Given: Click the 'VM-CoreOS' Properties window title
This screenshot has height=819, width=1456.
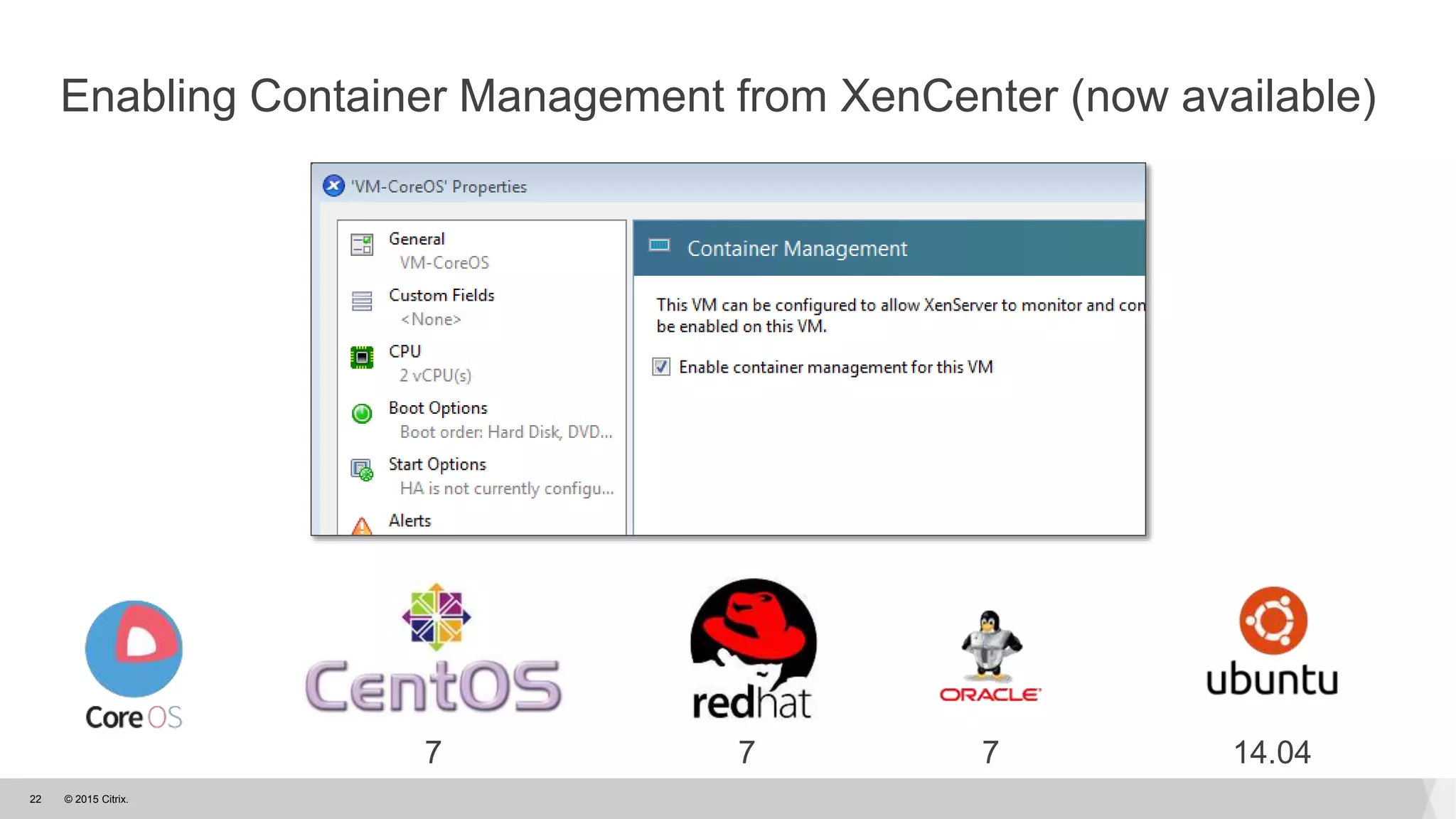Looking at the screenshot, I should click(439, 187).
